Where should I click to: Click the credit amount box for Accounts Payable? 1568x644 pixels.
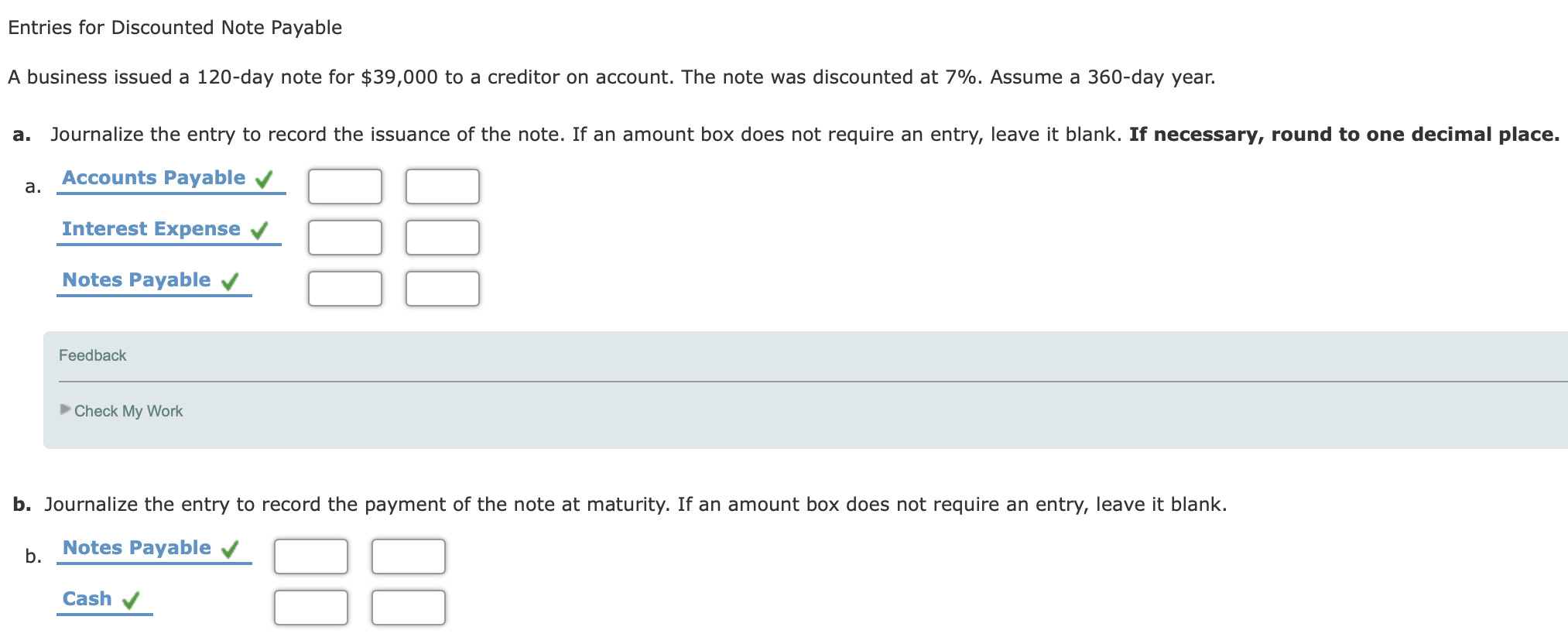(443, 186)
